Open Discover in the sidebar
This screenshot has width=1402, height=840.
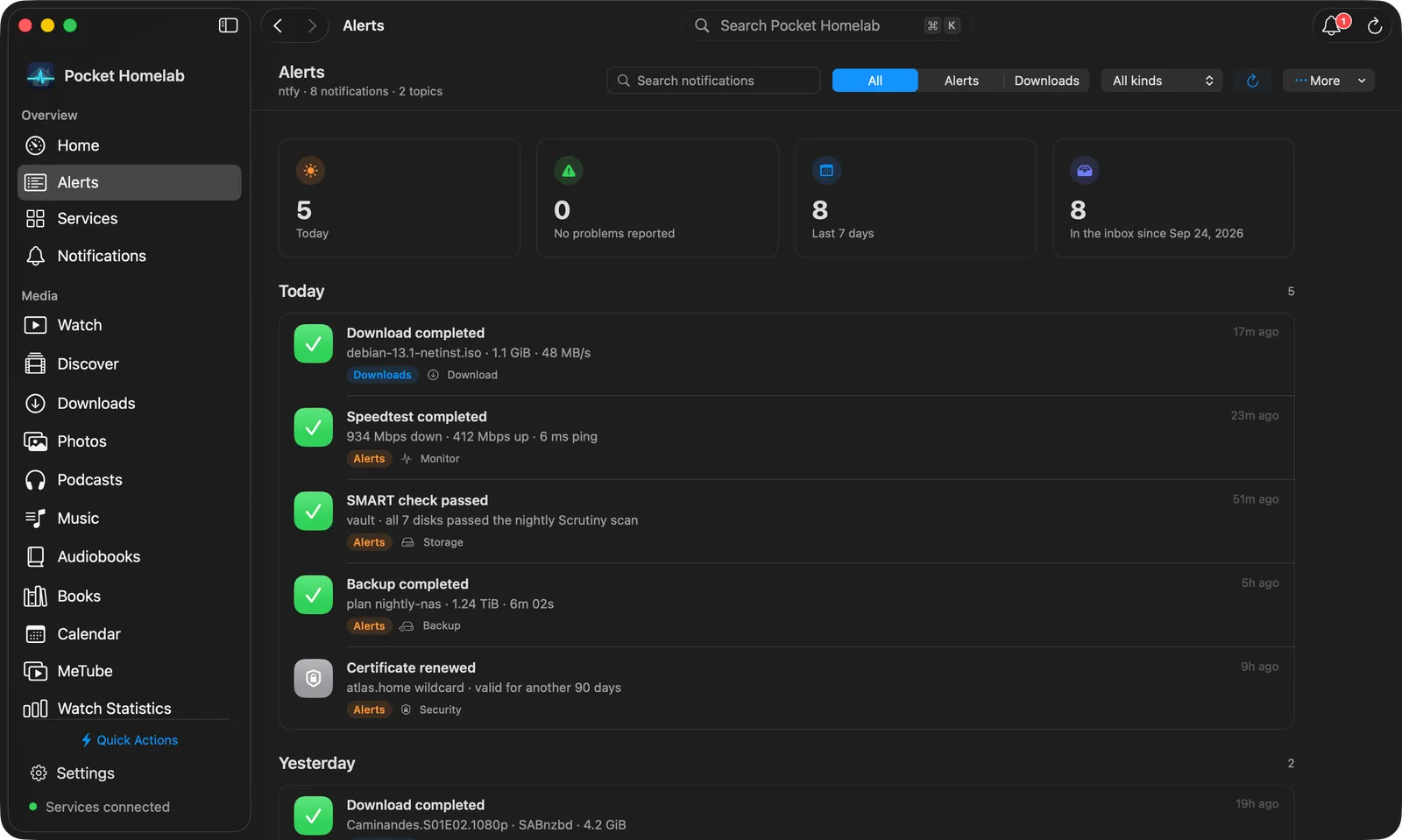coord(129,364)
